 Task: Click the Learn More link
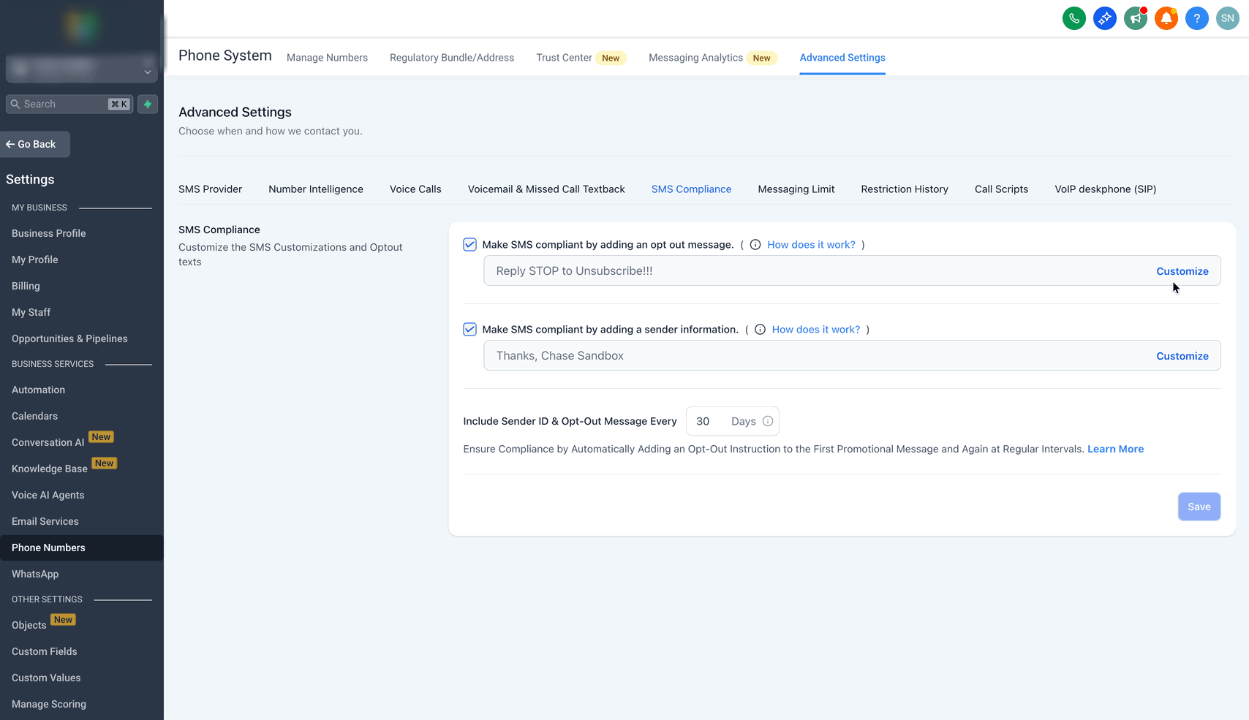[1115, 449]
